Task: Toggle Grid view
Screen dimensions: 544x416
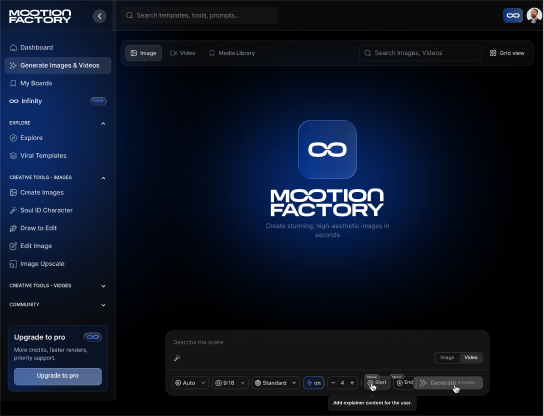Action: pyautogui.click(x=507, y=53)
